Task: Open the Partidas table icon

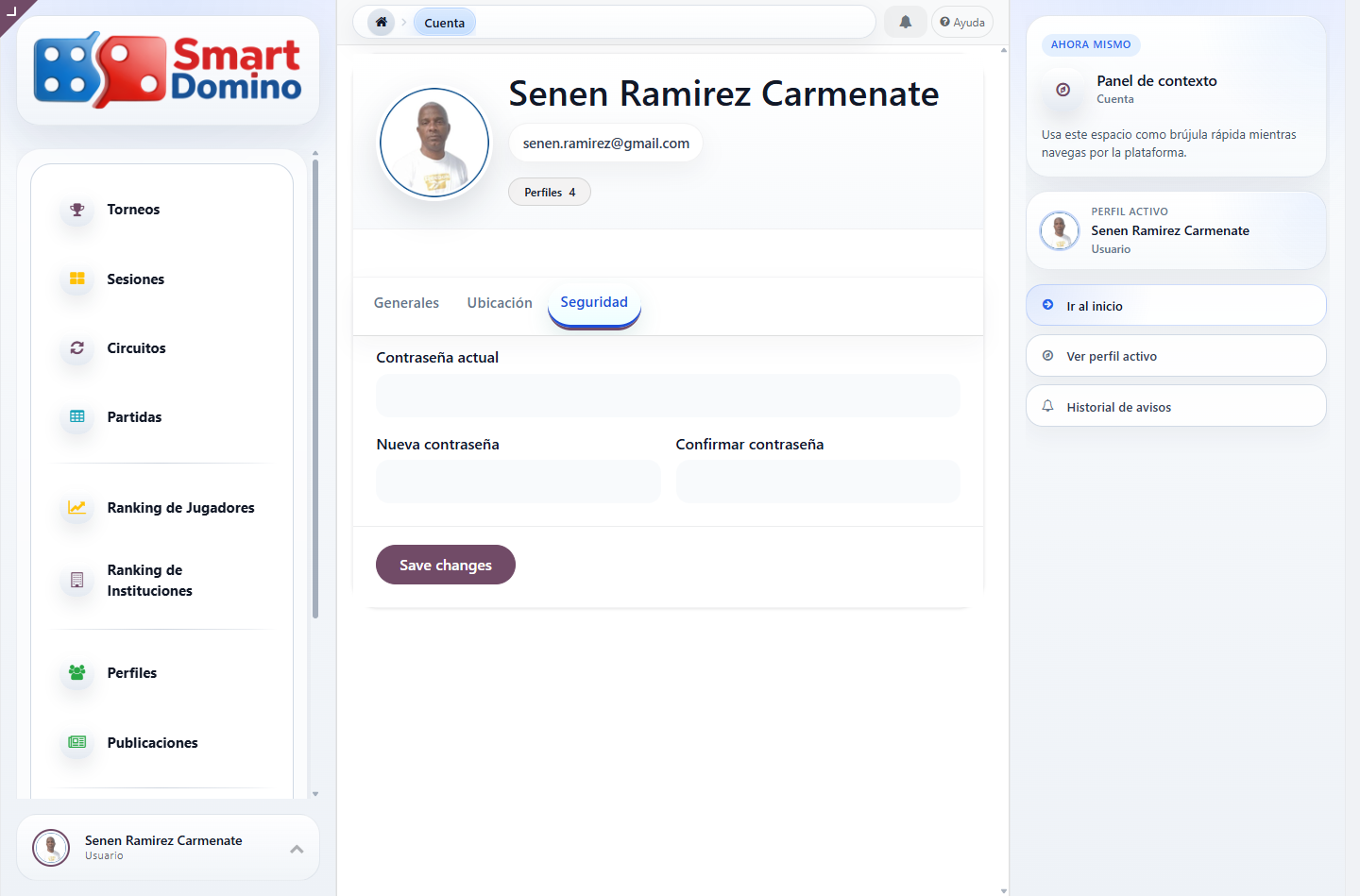Action: coord(77,416)
